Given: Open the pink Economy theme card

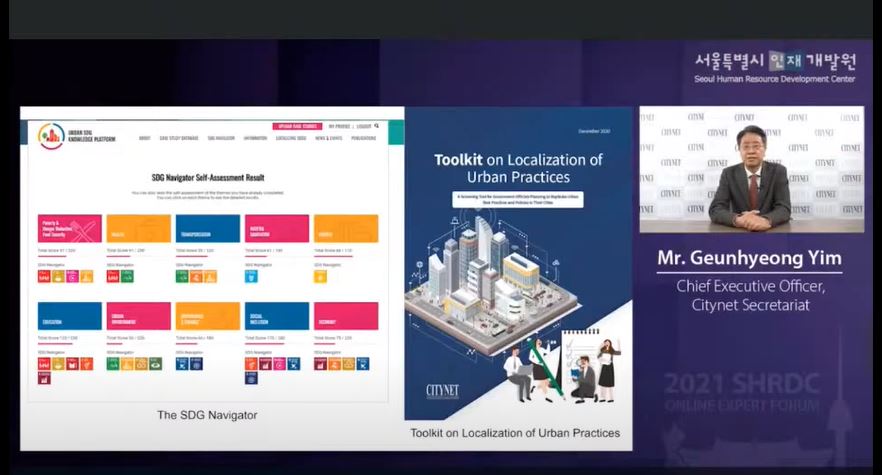Looking at the screenshot, I should [346, 316].
